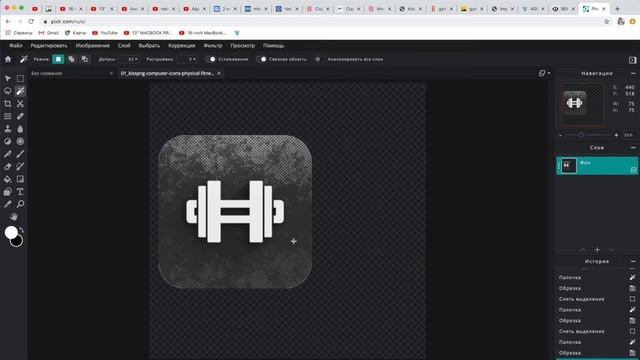Screen dimensions: 640x360
Task: Select the Color Replace tool
Action: (x=20, y=167)
